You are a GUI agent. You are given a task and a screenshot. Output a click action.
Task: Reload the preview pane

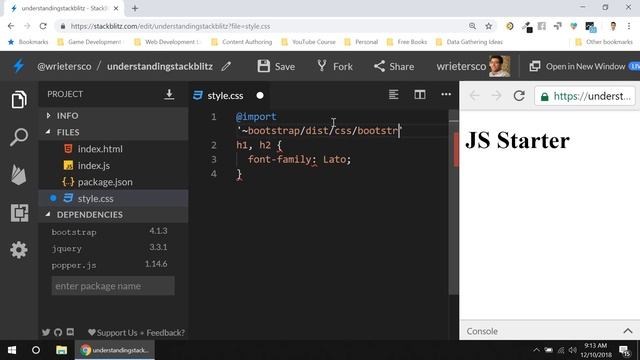pyautogui.click(x=519, y=96)
